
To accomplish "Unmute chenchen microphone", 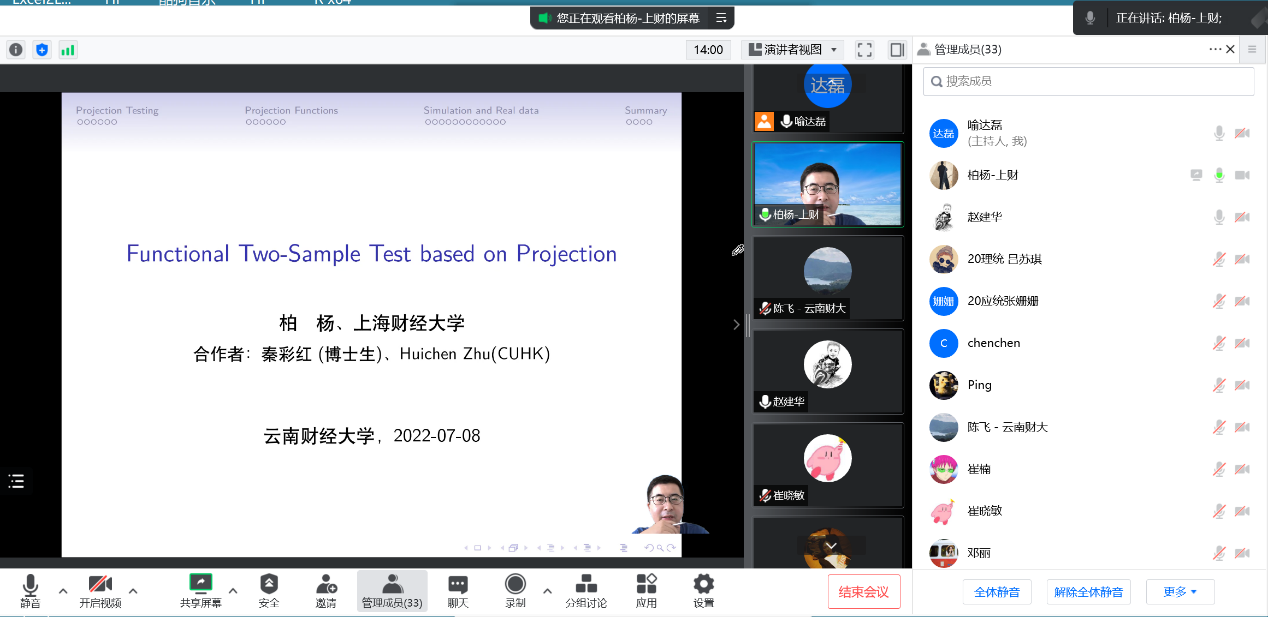I will (x=1219, y=343).
